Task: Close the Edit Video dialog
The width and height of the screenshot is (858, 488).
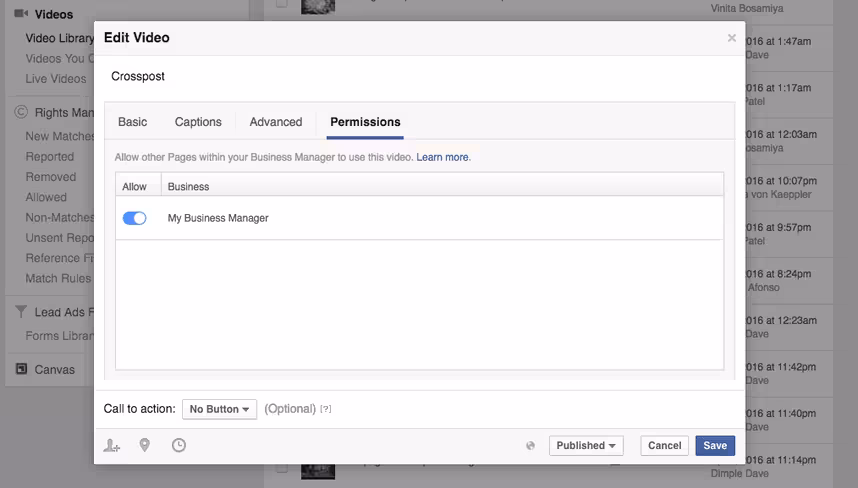Action: (x=732, y=38)
